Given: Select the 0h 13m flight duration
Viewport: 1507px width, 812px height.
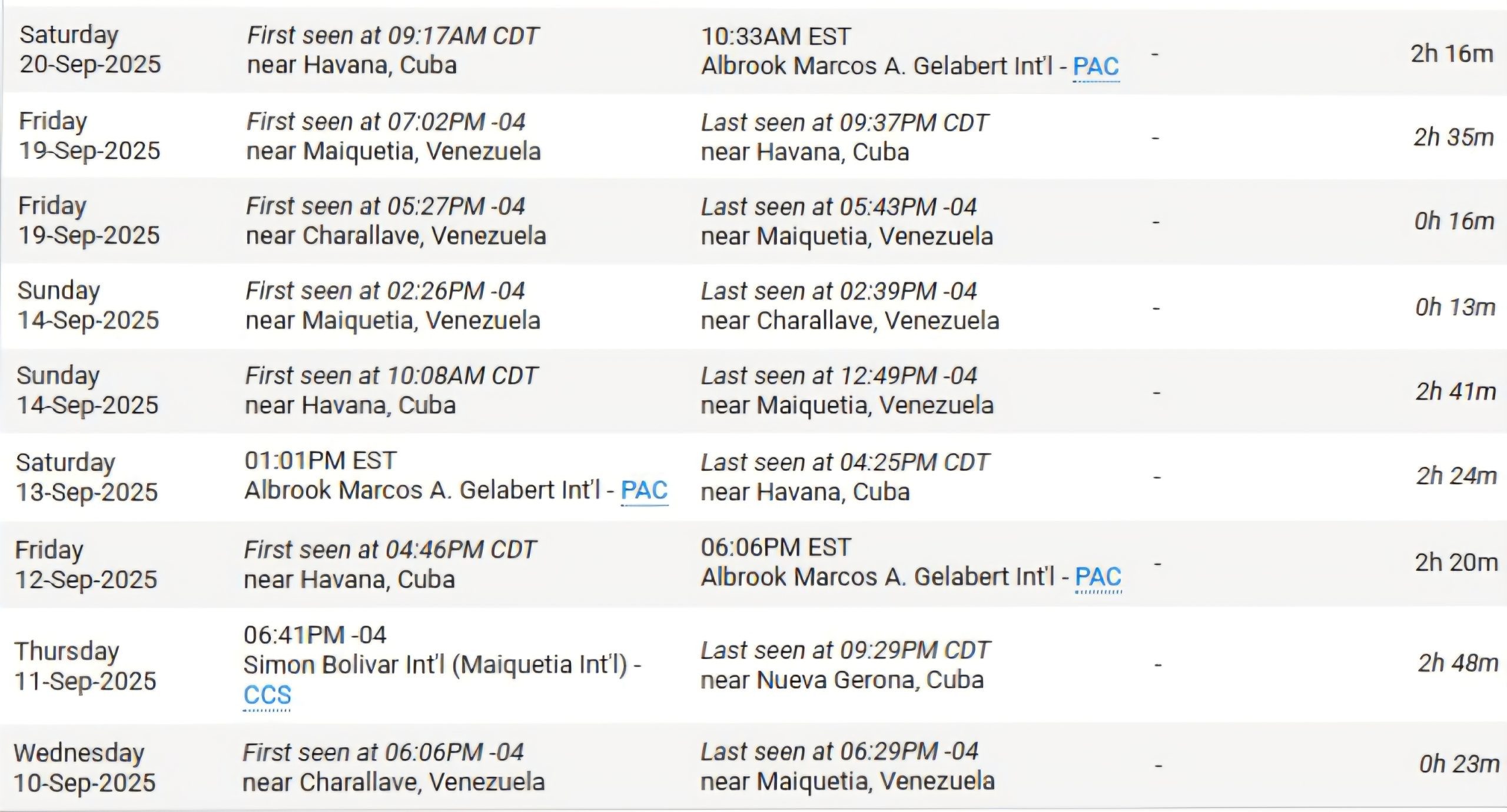Looking at the screenshot, I should [x=1455, y=307].
